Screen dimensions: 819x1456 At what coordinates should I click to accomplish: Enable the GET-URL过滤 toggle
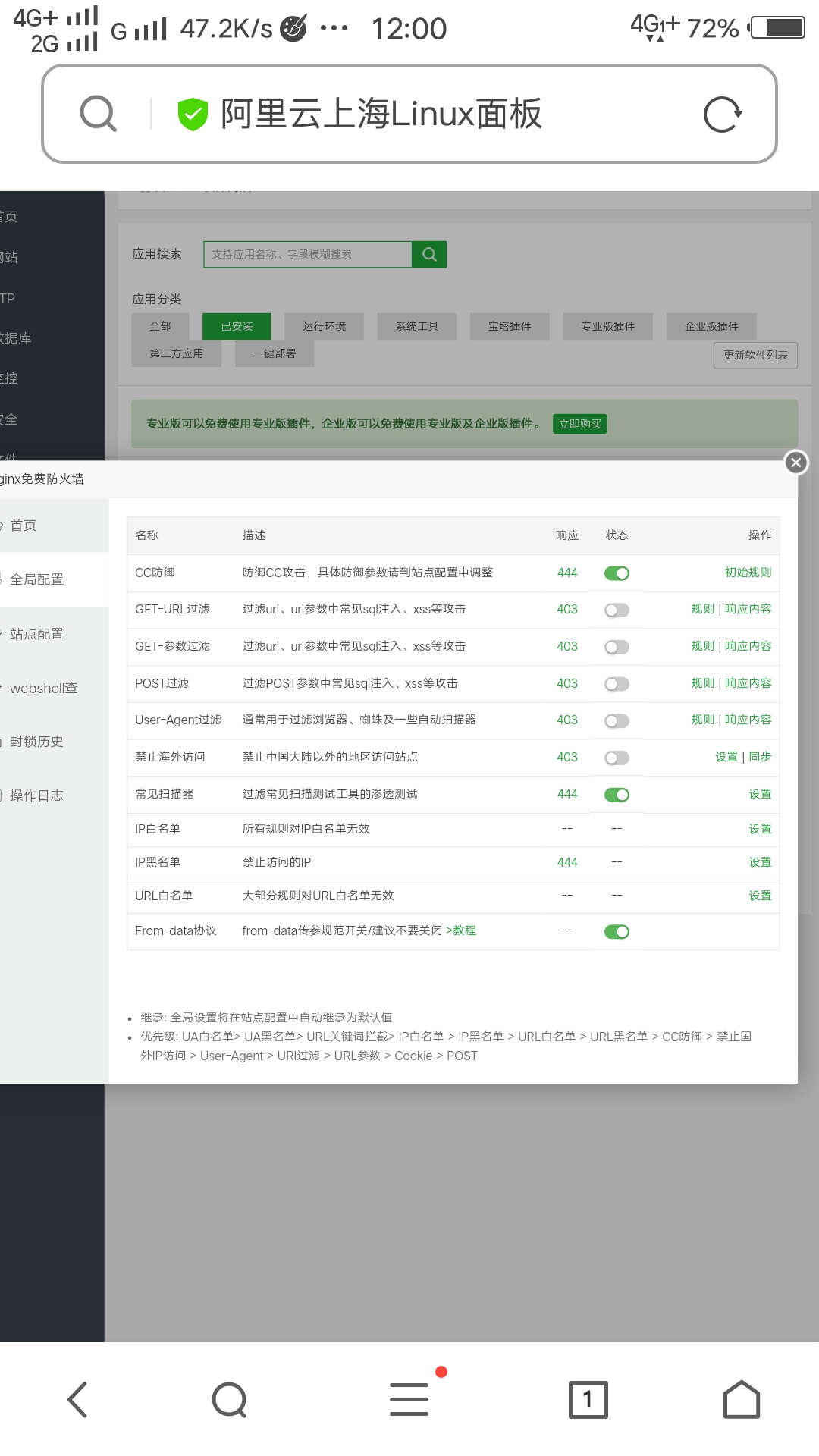click(x=617, y=610)
